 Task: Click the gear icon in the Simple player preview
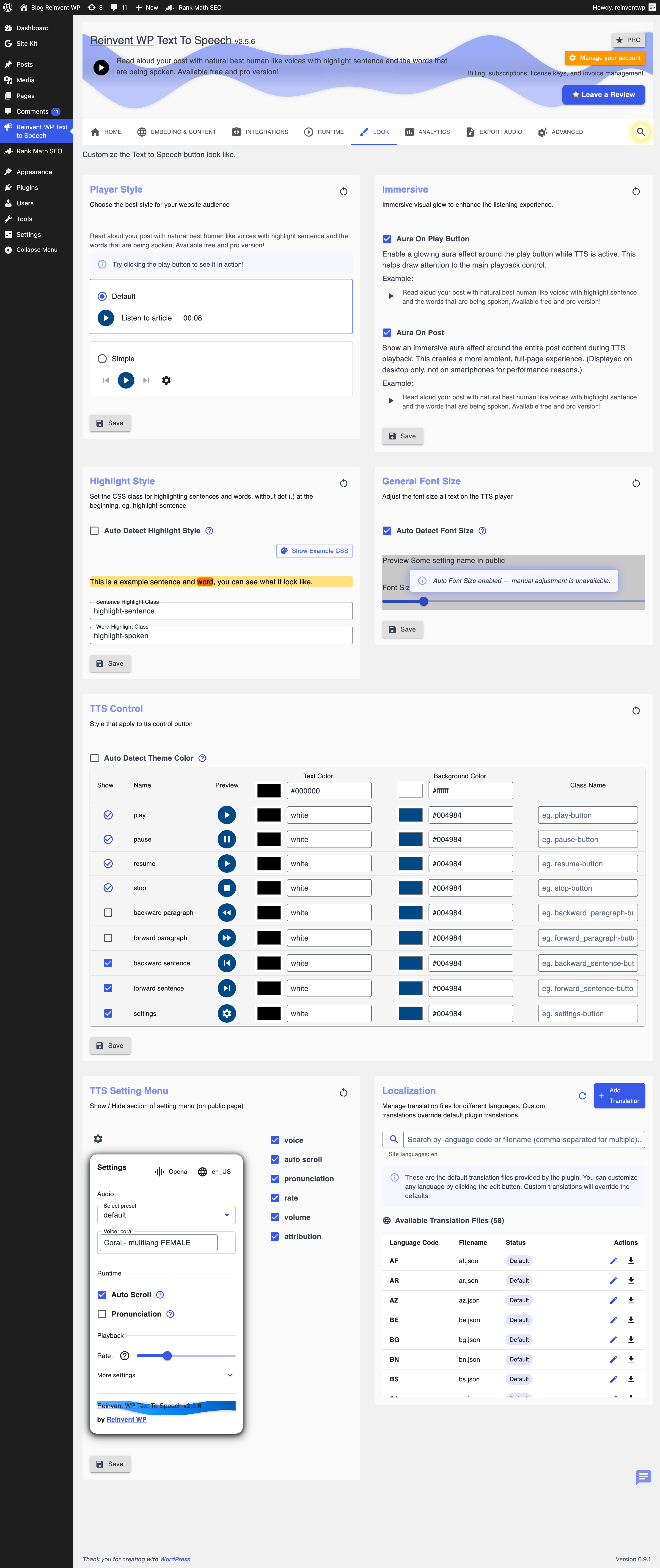coord(166,381)
